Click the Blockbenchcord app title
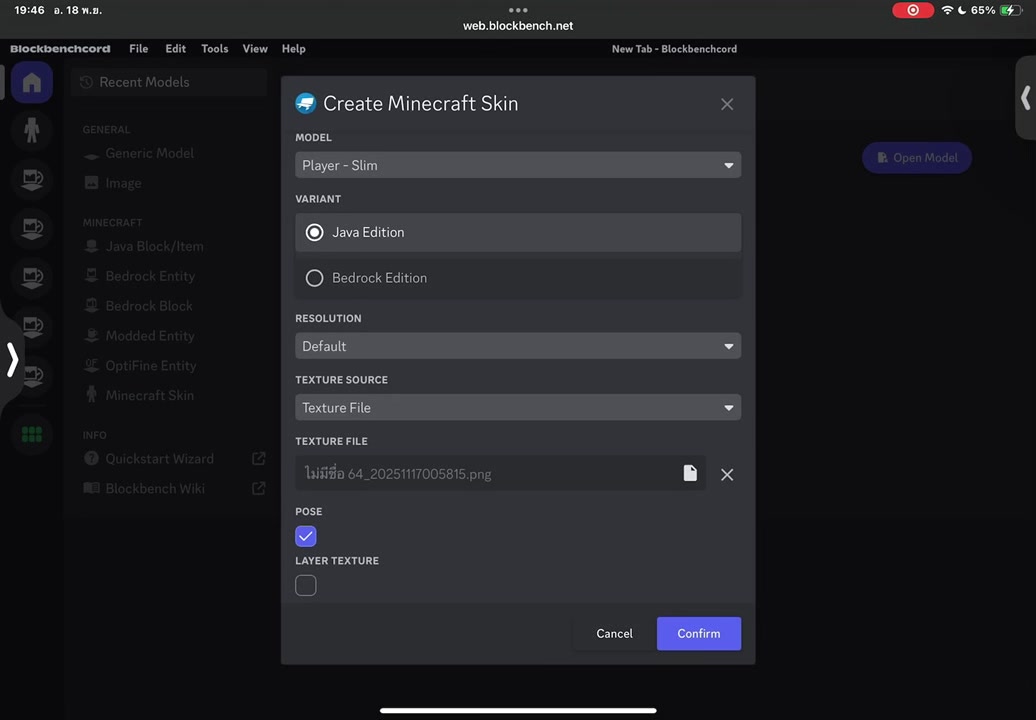Viewport: 1036px width, 720px height. click(60, 49)
